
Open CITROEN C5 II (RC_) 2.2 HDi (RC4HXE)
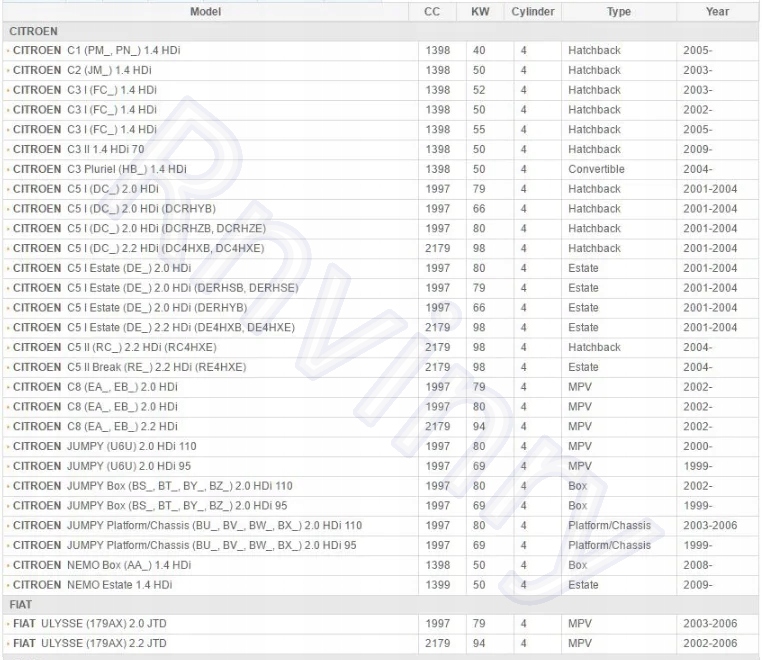(x=115, y=347)
